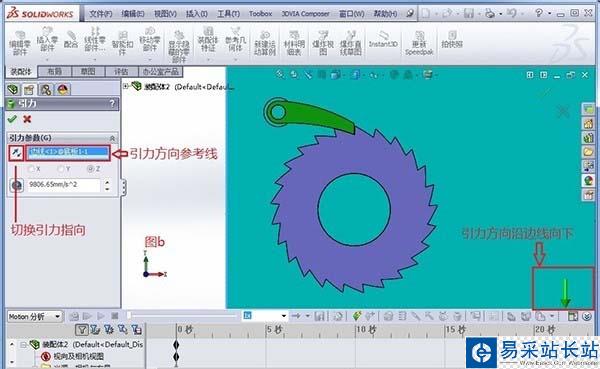Viewport: 600px width, 369px height.
Task: Open the Motion 分析 study type dropdown
Action: pos(57,317)
